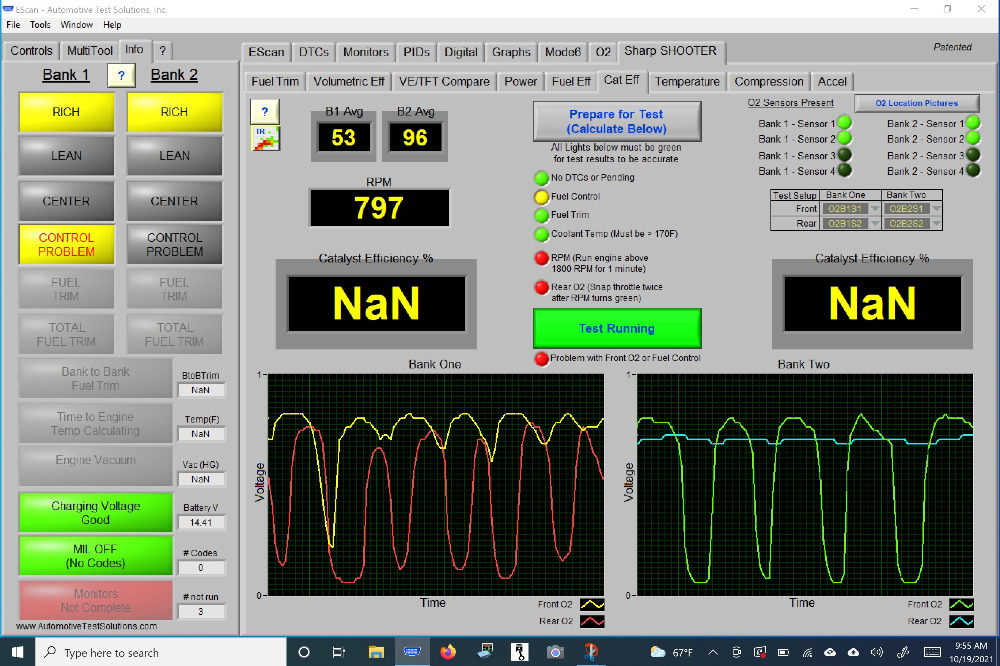Screen dimensions: 1000x666
Task: Open File Explorer from the taskbar
Action: (x=376, y=652)
